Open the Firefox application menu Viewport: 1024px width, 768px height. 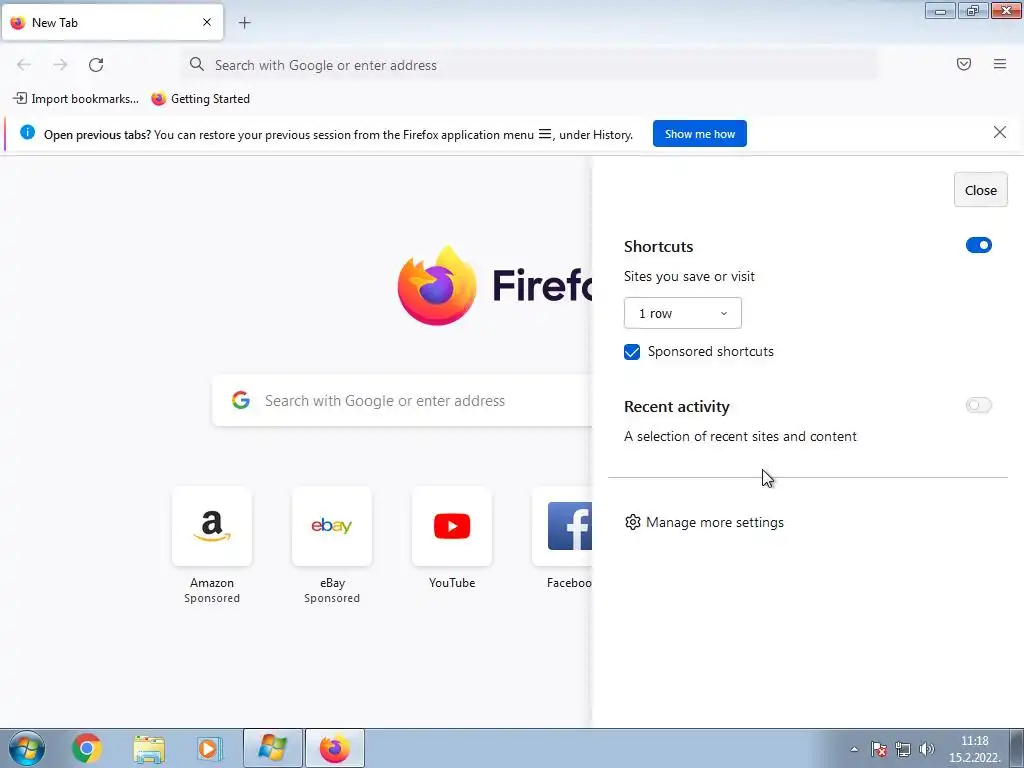[1000, 64]
